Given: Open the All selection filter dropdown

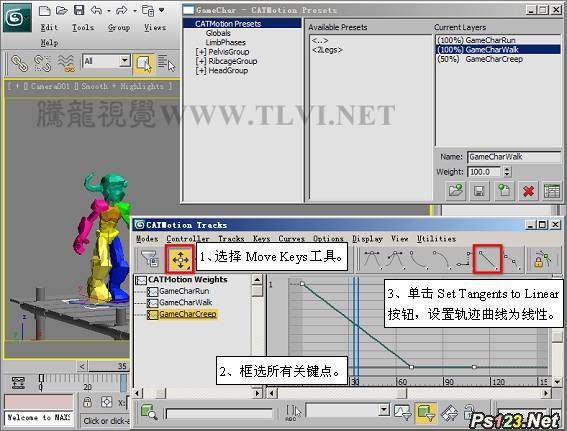Looking at the screenshot, I should 125,61.
